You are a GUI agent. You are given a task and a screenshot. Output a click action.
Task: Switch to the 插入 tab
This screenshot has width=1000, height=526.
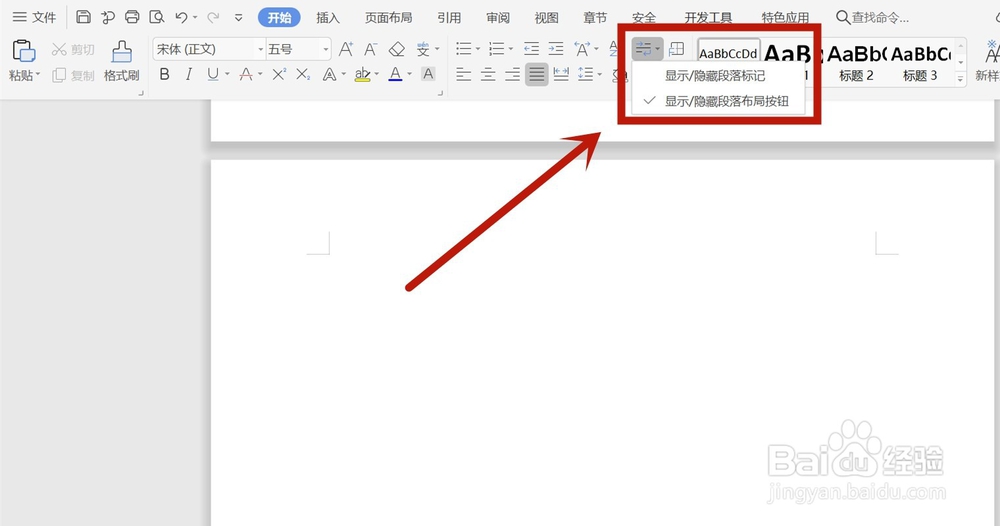pos(328,18)
